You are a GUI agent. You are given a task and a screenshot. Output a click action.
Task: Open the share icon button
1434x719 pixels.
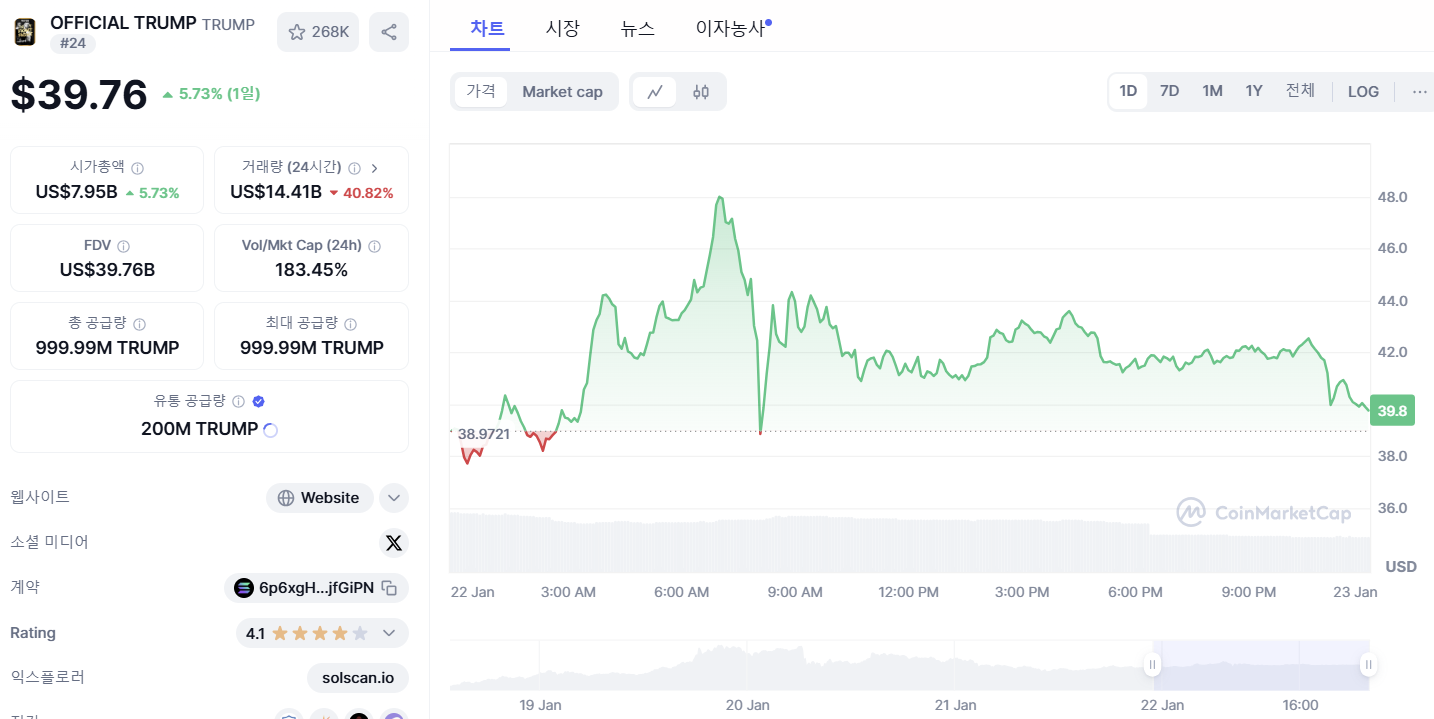(388, 32)
